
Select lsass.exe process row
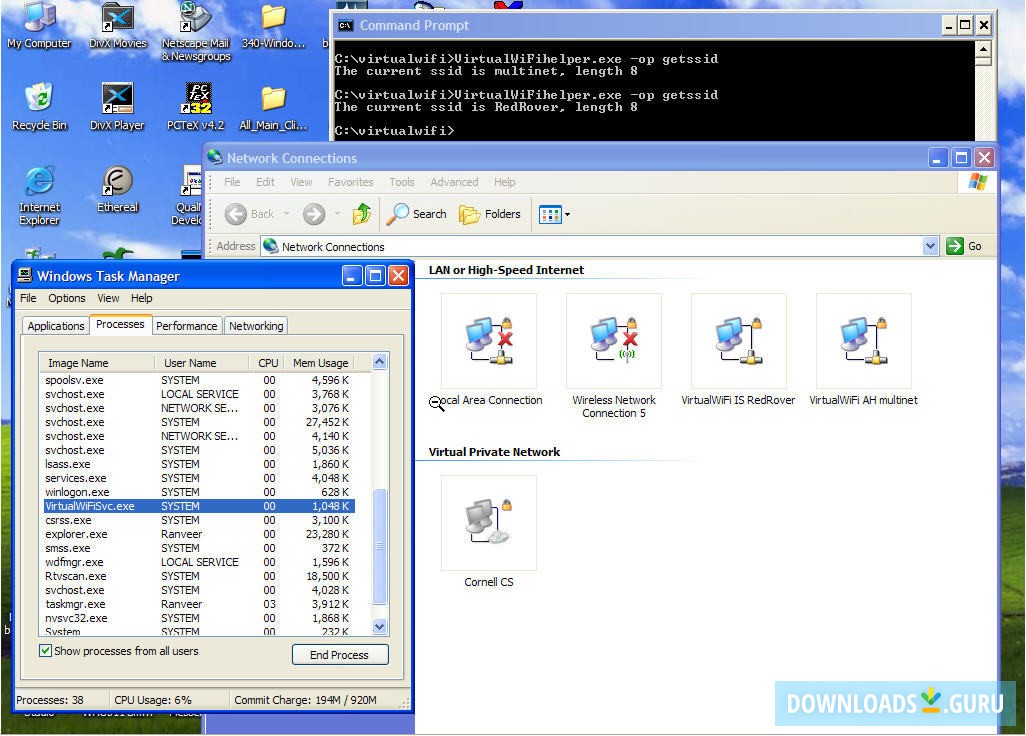199,464
